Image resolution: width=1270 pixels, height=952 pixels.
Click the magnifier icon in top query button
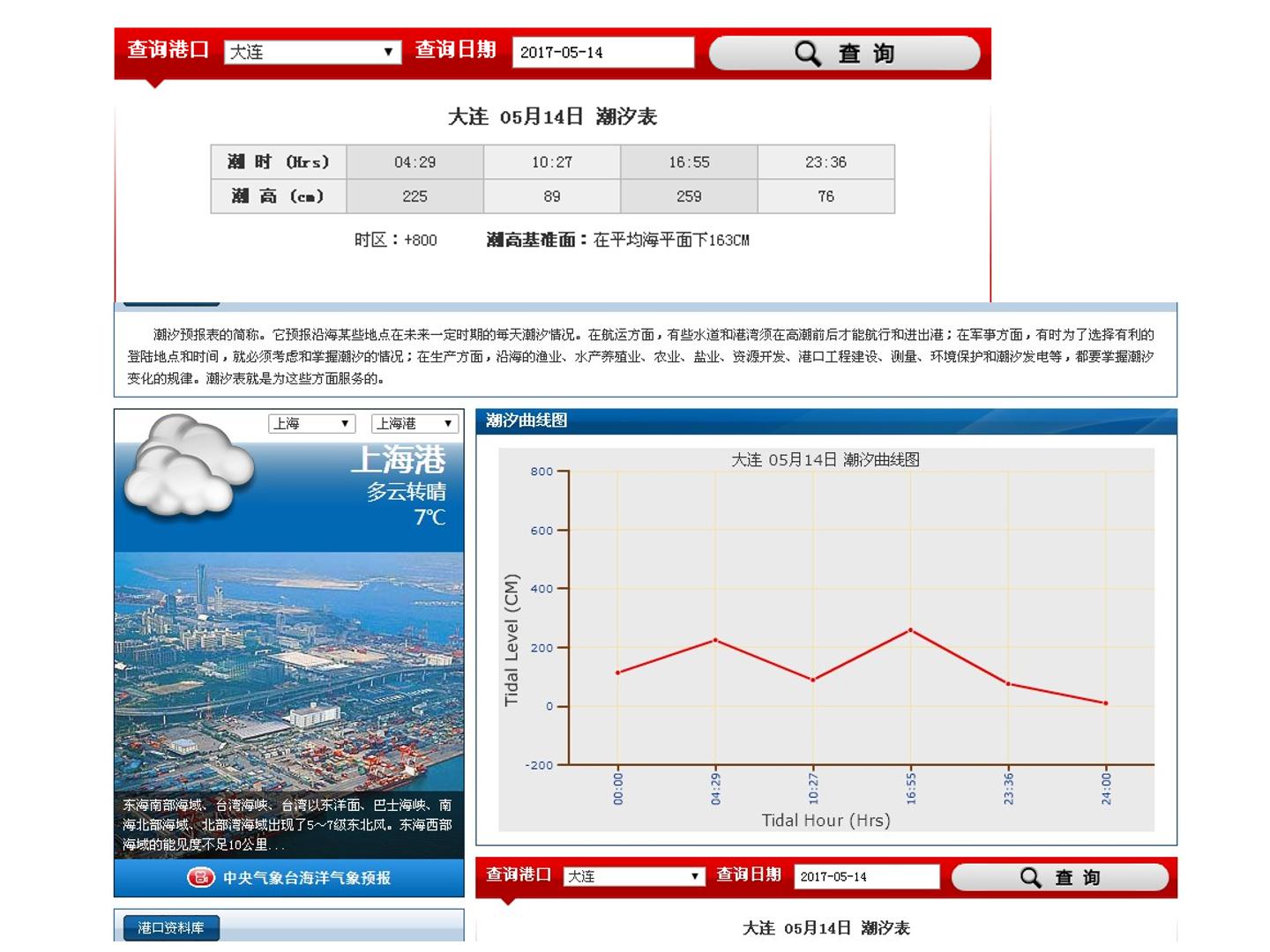(x=807, y=53)
